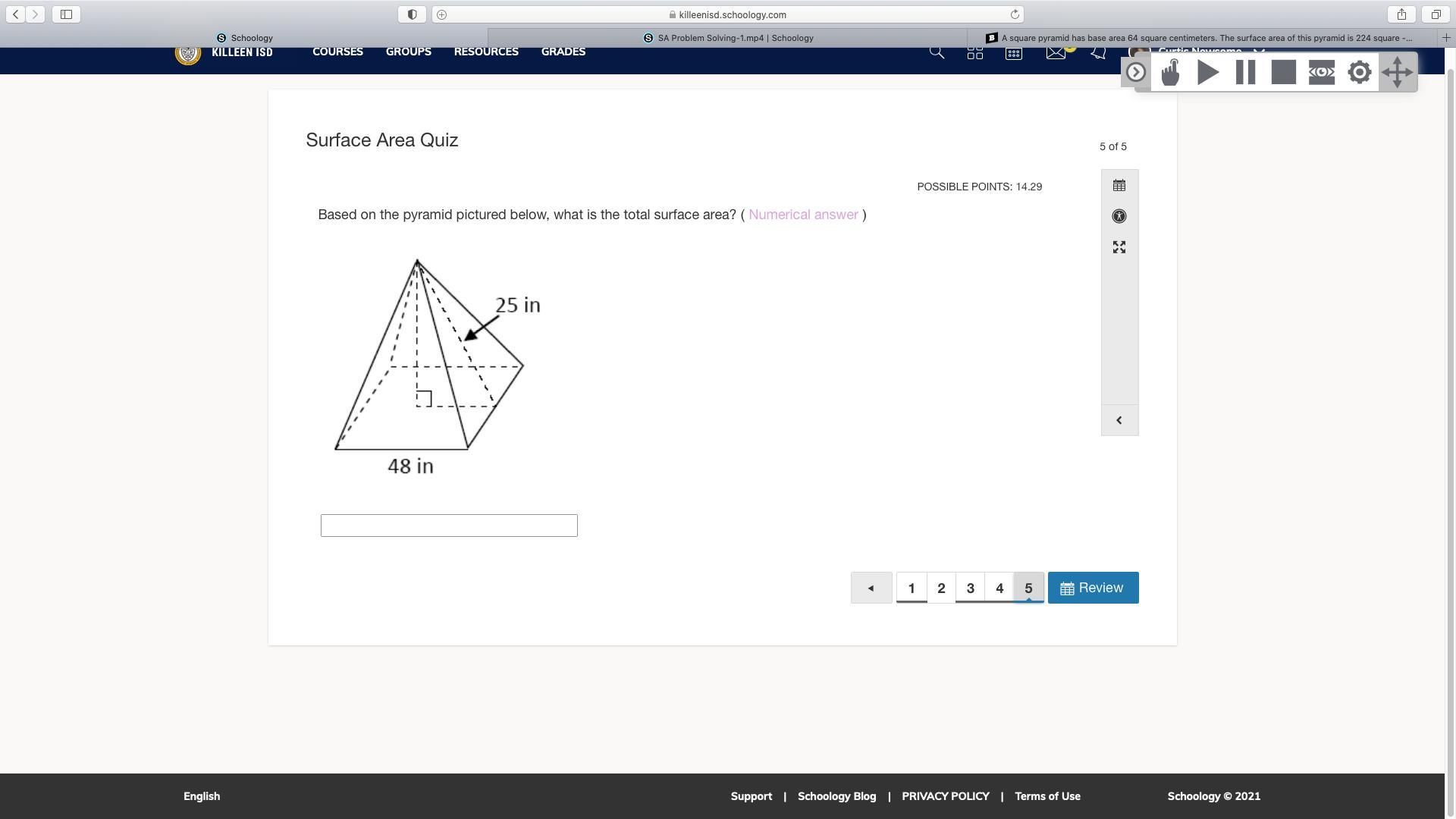
Task: Open the Schoology search magnifier
Action: (937, 52)
